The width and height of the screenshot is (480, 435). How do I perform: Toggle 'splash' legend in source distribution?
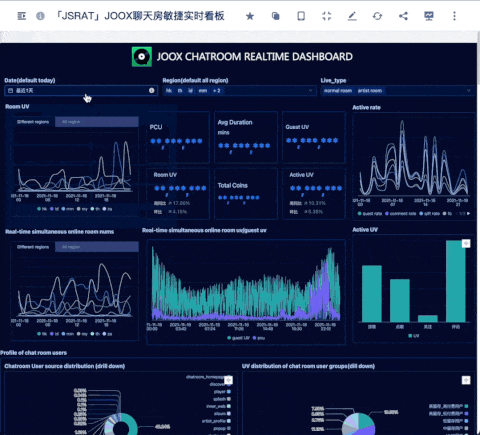(222, 399)
